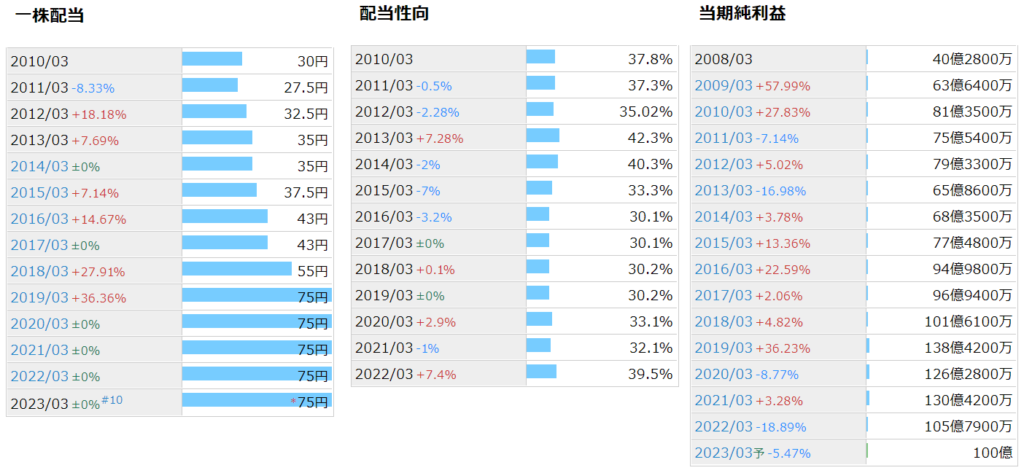Open the 2015/03 link in 当期純利益 table
The image size is (1024, 473).
(724, 243)
